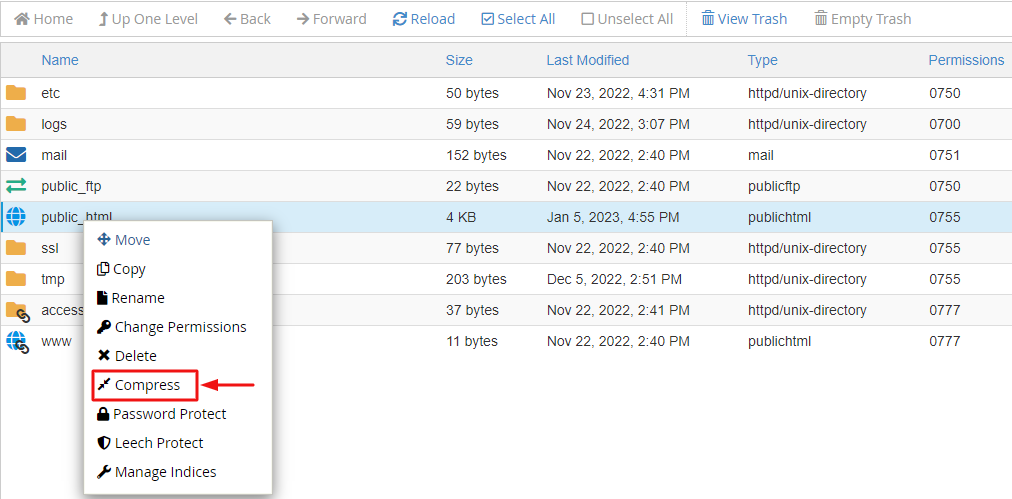Click the logs folder icon
This screenshot has height=499, width=1012.
click(16, 124)
